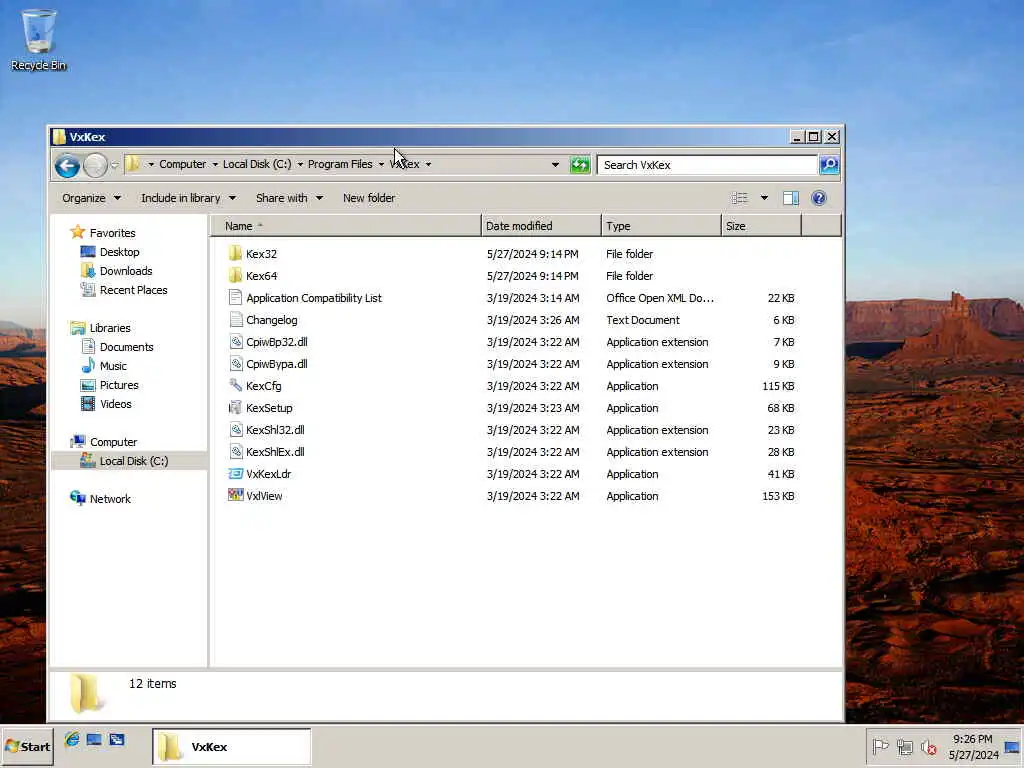The image size is (1024, 768).
Task: Click the Local Disk (C:) breadcrumb segment
Action: coord(257,164)
